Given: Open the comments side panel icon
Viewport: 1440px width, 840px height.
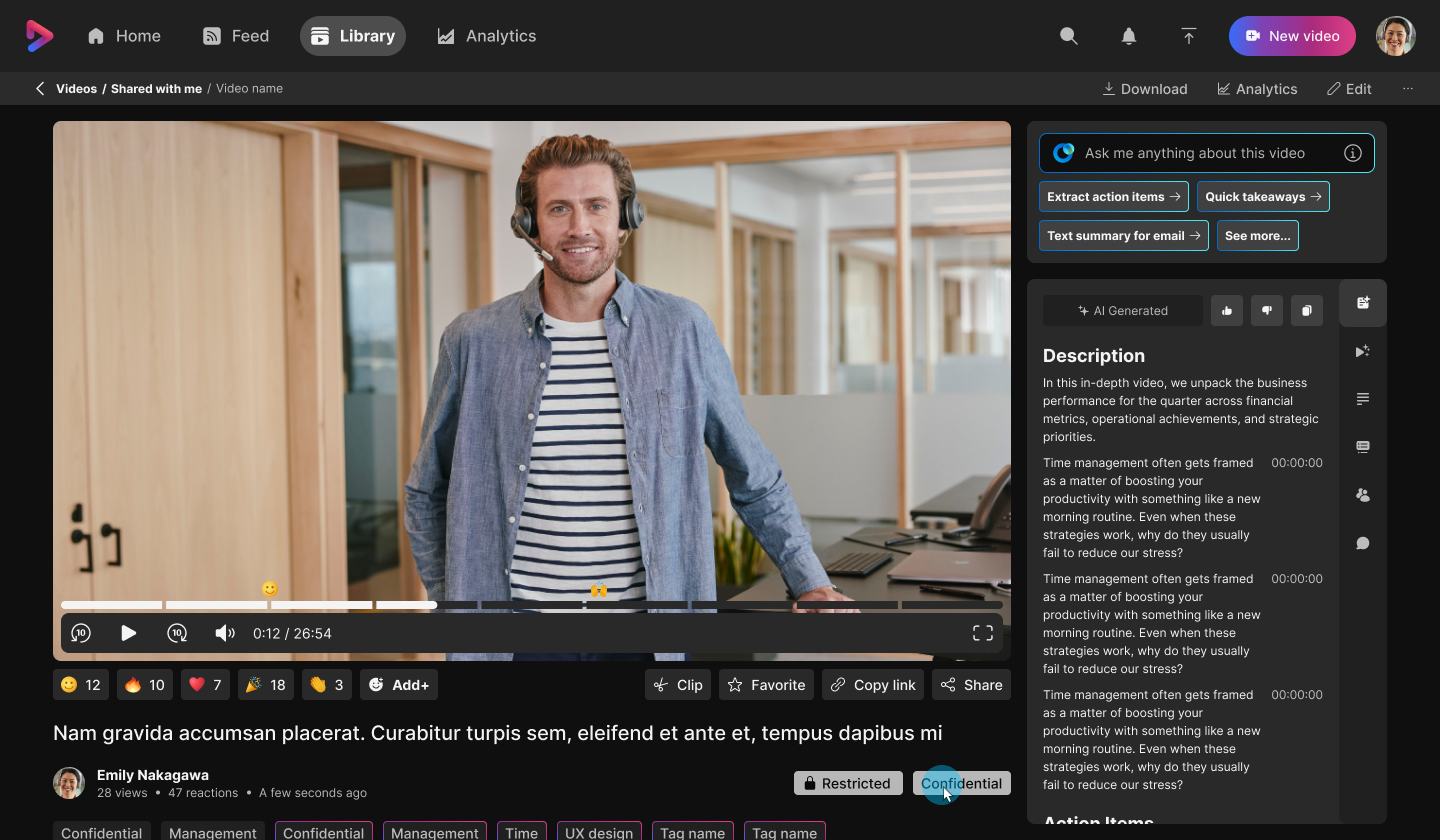Looking at the screenshot, I should [x=1362, y=543].
